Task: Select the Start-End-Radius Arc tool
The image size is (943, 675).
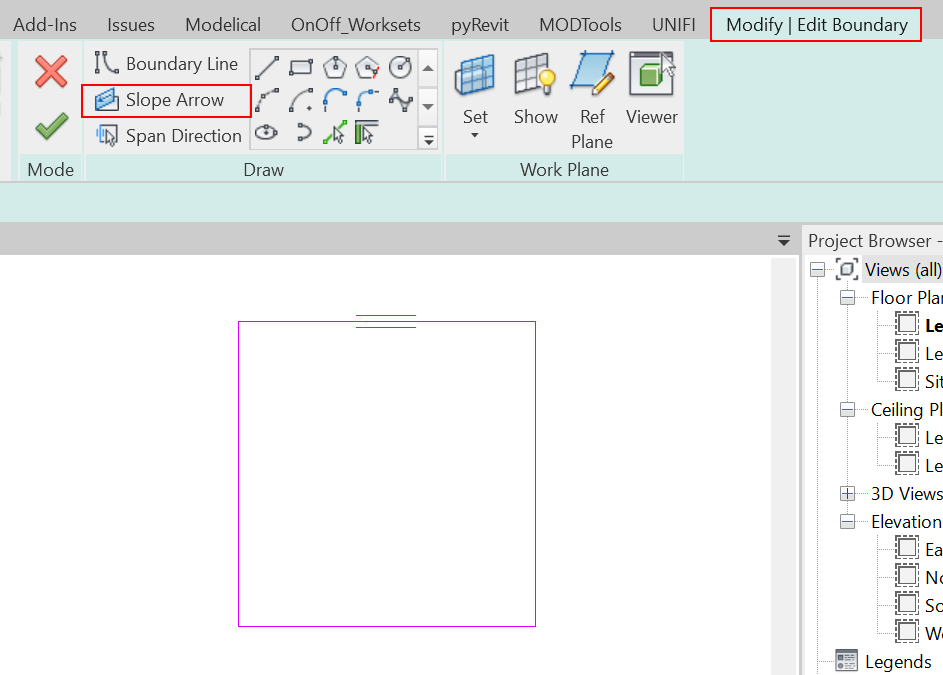Action: point(267,100)
